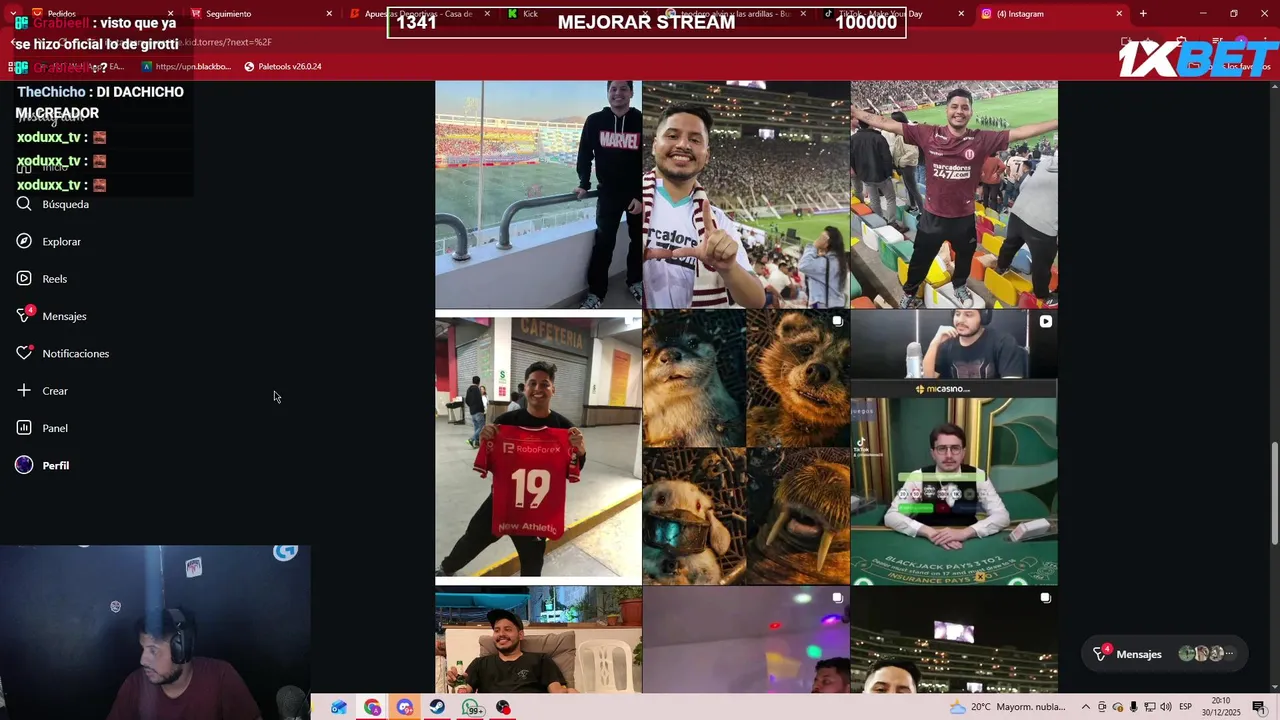Open the clock showing 20:10

click(x=1221, y=707)
